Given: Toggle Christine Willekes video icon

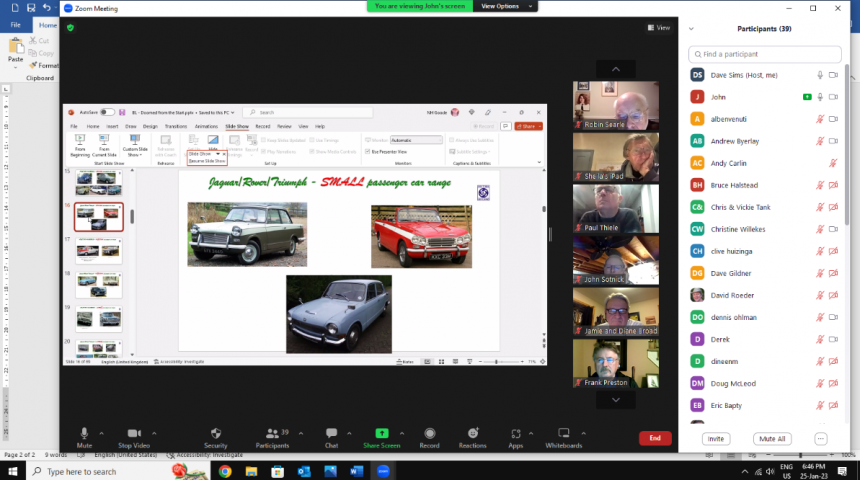Looking at the screenshot, I should pyautogui.click(x=834, y=229).
